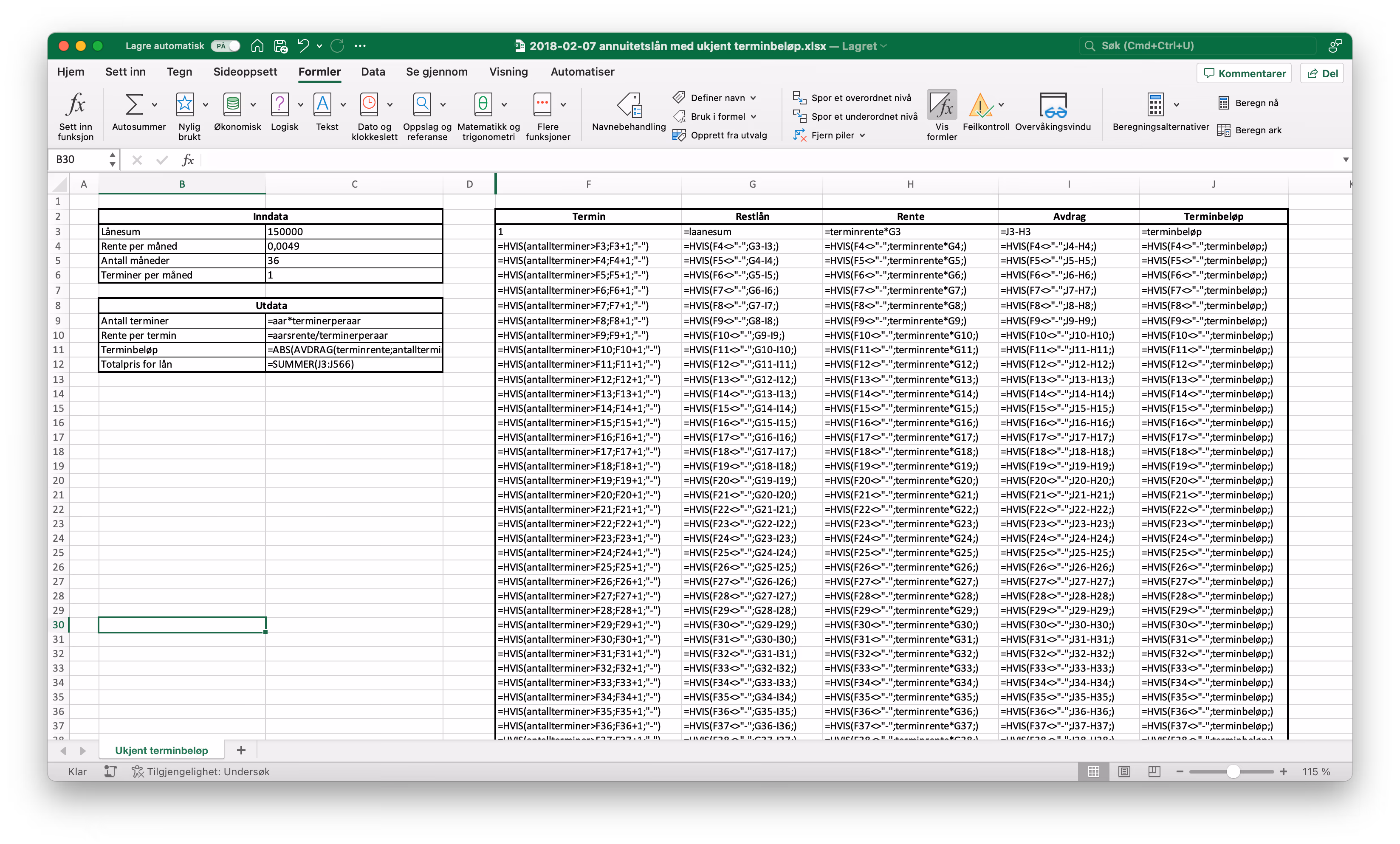The image size is (1400, 844).
Task: Click the Kommentarer button
Action: click(1244, 73)
